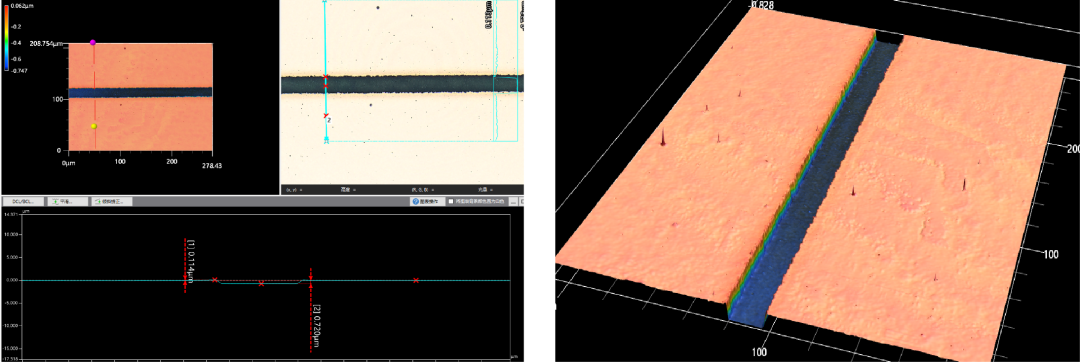
Task: Click the red point 1 marker on the microscope image
Action: pyautogui.click(x=326, y=77)
